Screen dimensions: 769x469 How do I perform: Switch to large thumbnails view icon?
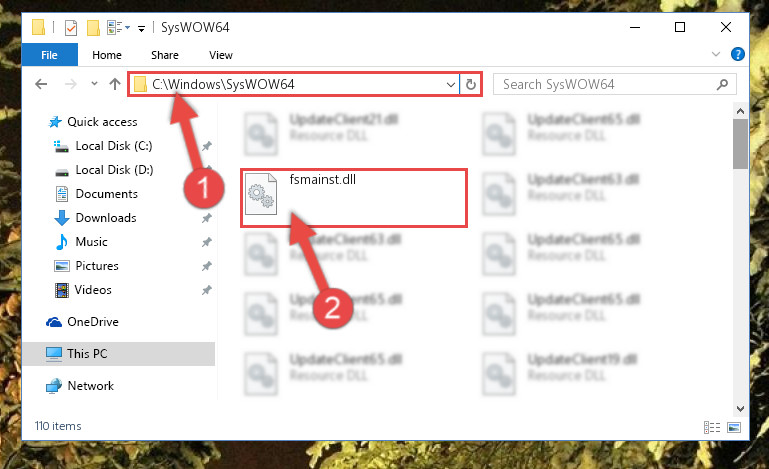click(734, 427)
